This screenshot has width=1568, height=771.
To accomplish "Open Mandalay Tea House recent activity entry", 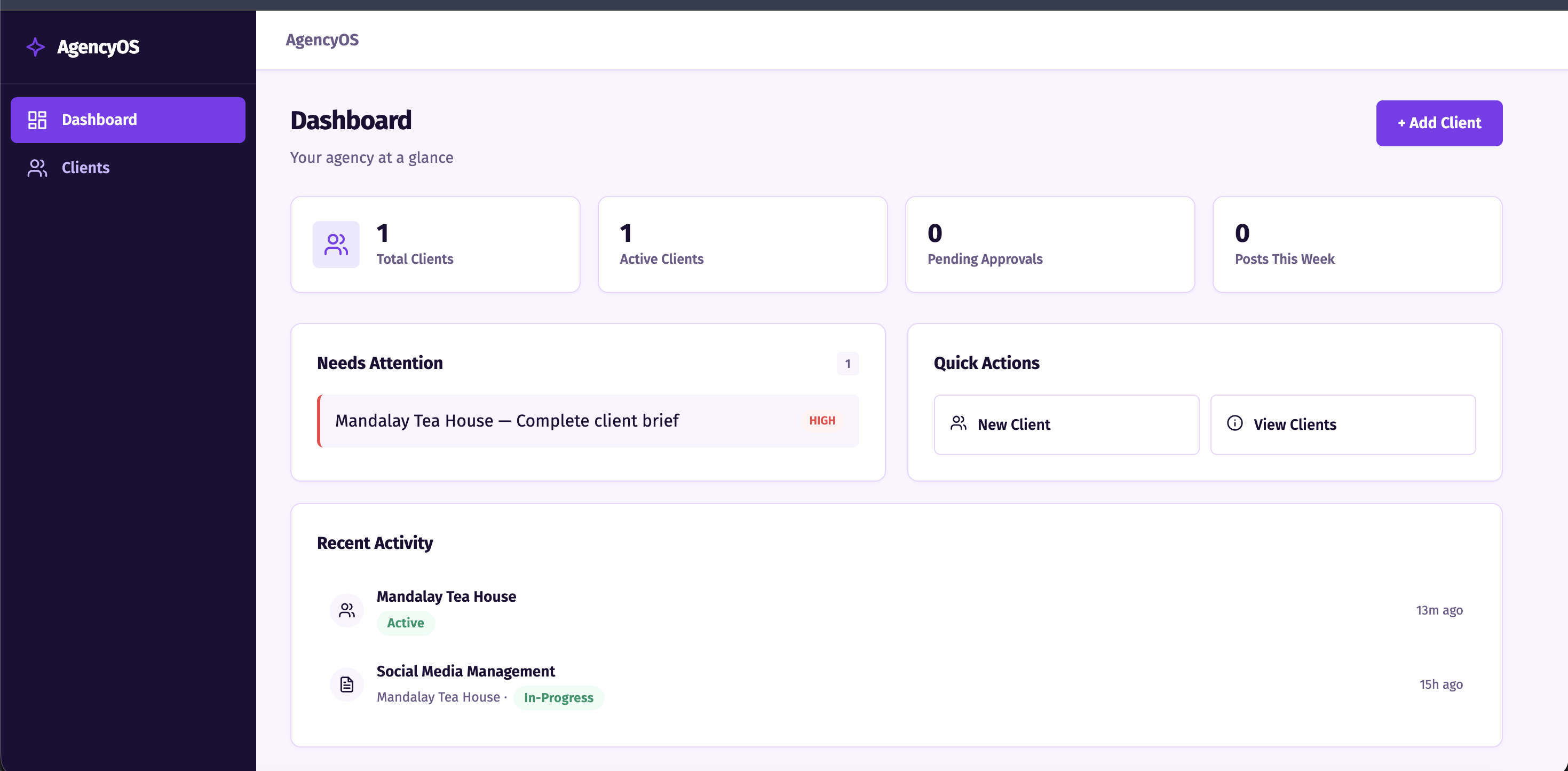I will click(x=896, y=610).
